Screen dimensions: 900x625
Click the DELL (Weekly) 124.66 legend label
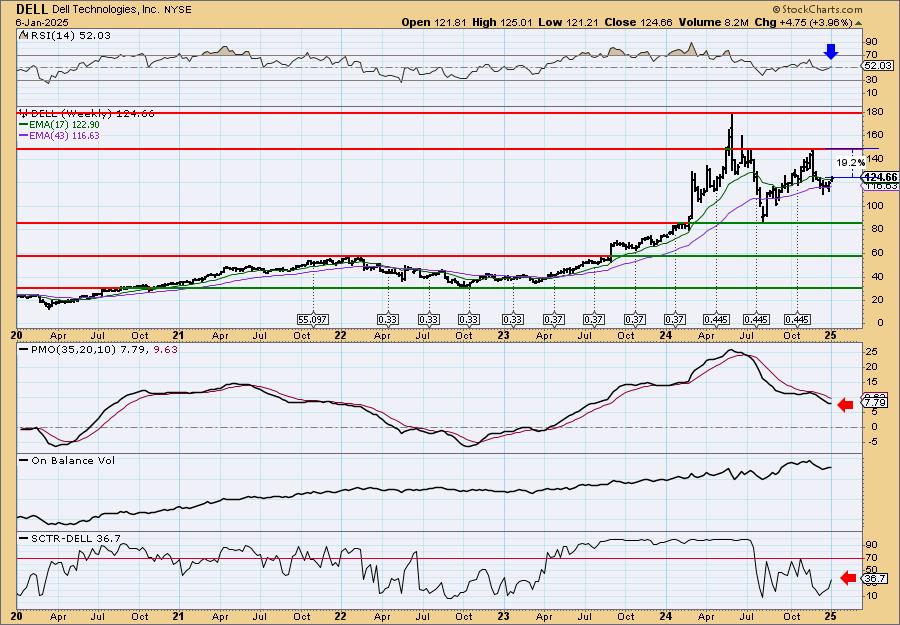click(92, 114)
